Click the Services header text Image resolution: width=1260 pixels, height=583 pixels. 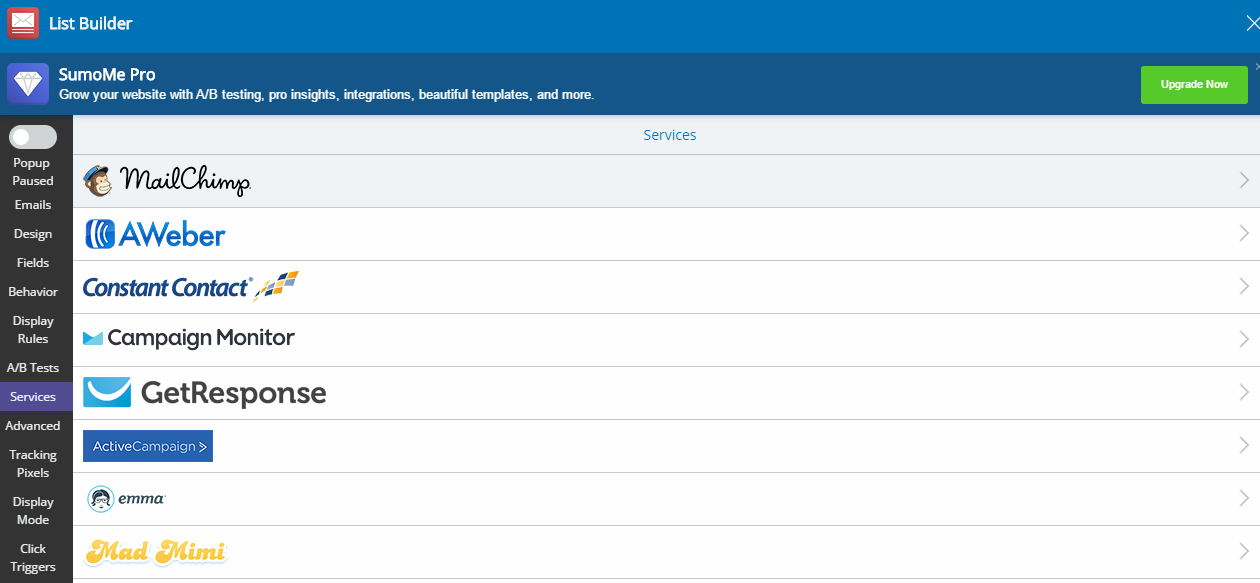point(670,135)
